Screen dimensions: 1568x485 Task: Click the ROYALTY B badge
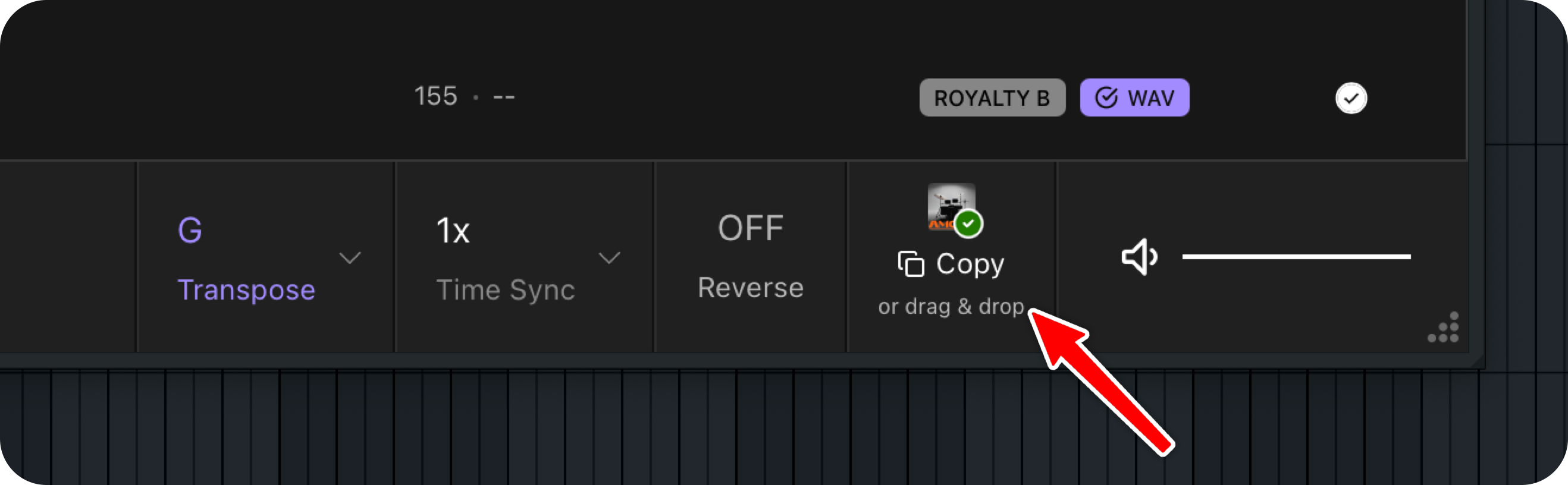pos(992,98)
